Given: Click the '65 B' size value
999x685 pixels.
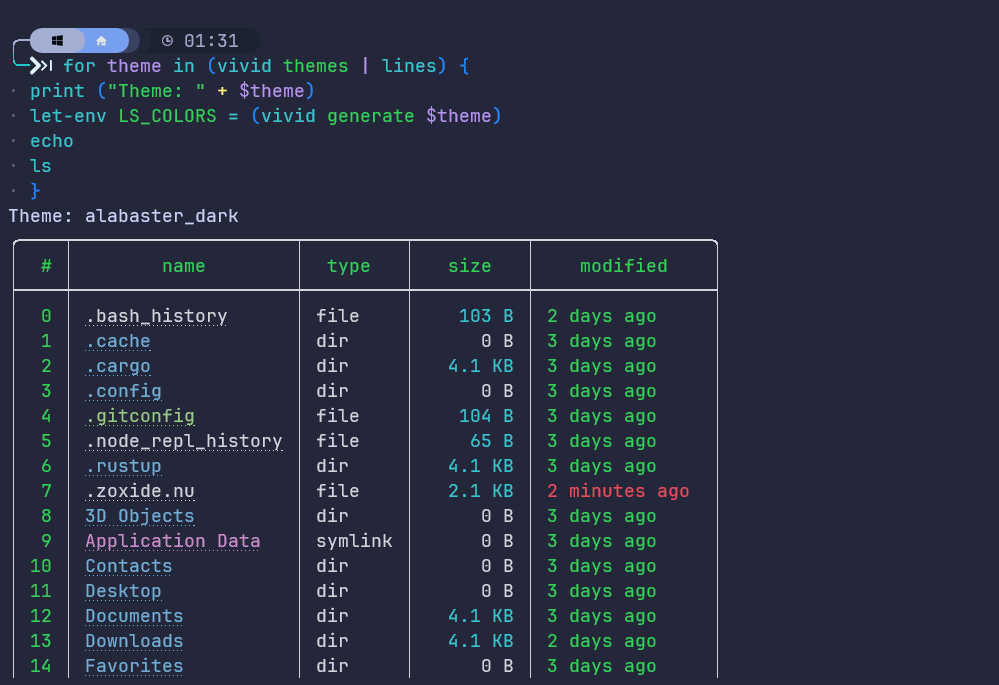Looking at the screenshot, I should 491,441.
